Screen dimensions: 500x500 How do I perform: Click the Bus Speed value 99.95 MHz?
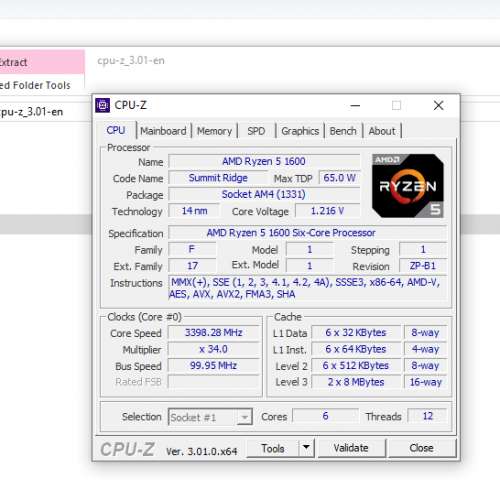click(213, 365)
